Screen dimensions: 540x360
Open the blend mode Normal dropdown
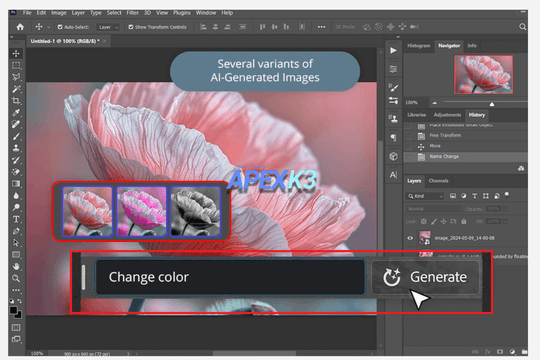tap(434, 209)
